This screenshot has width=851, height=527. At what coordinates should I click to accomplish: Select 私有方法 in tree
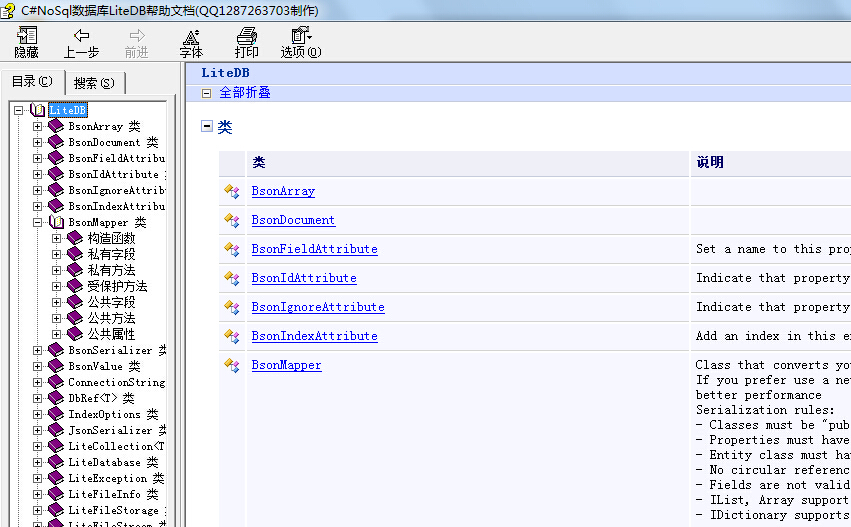[111, 270]
